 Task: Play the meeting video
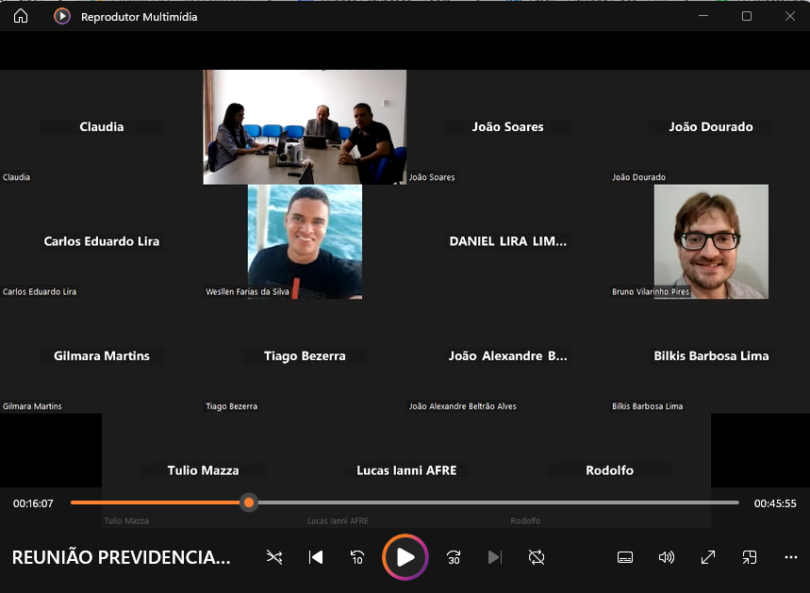click(406, 557)
